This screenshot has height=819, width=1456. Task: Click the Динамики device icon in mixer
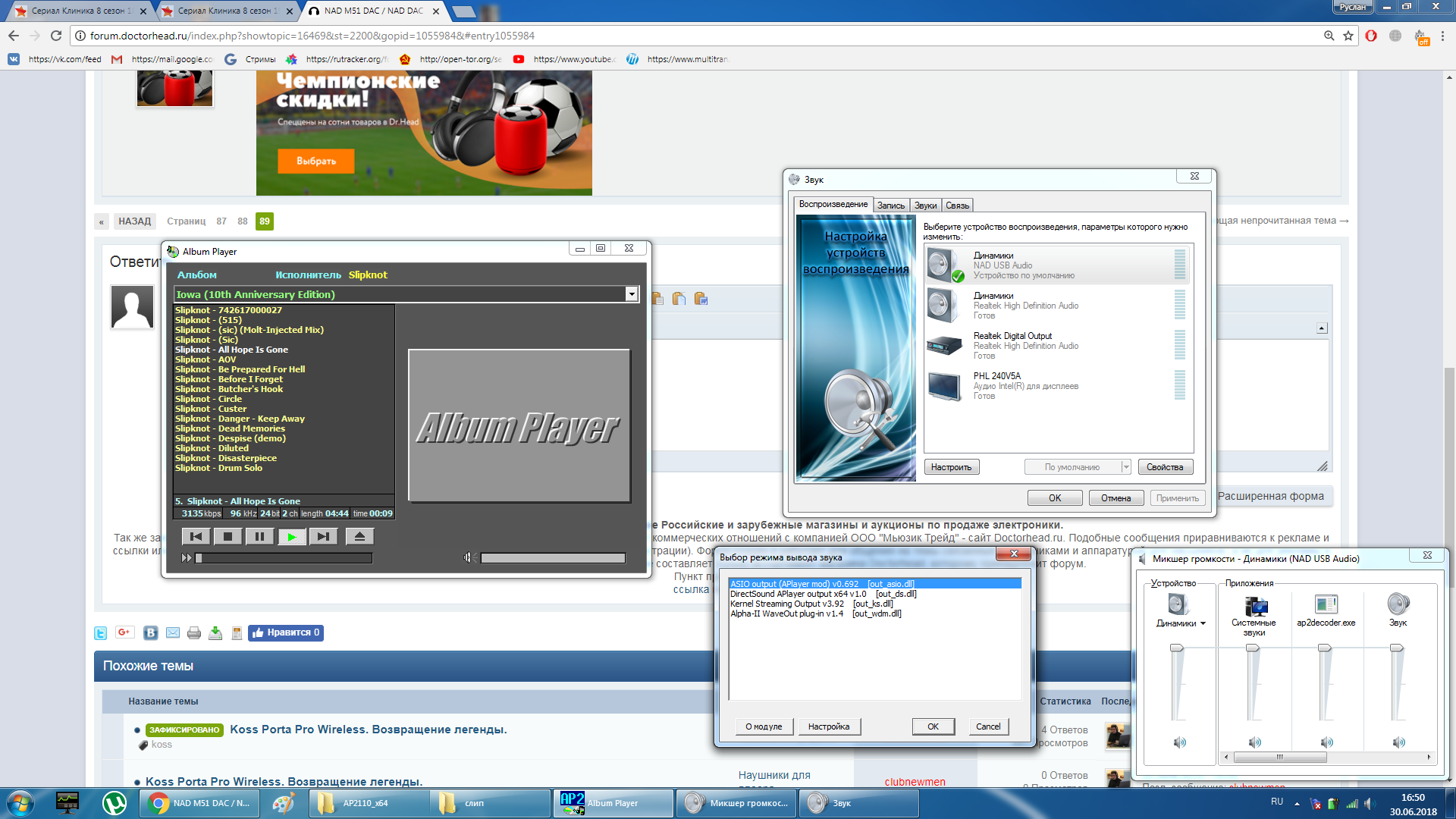click(1177, 604)
